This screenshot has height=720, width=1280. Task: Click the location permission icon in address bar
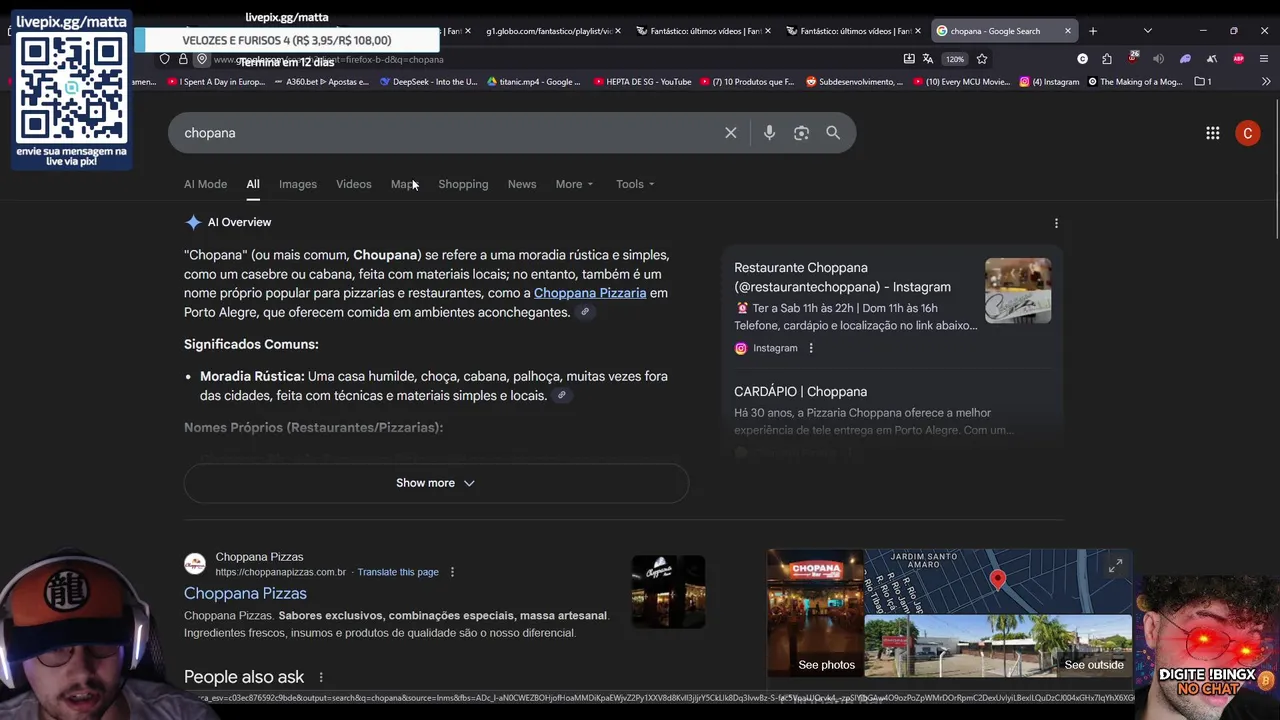tap(201, 59)
